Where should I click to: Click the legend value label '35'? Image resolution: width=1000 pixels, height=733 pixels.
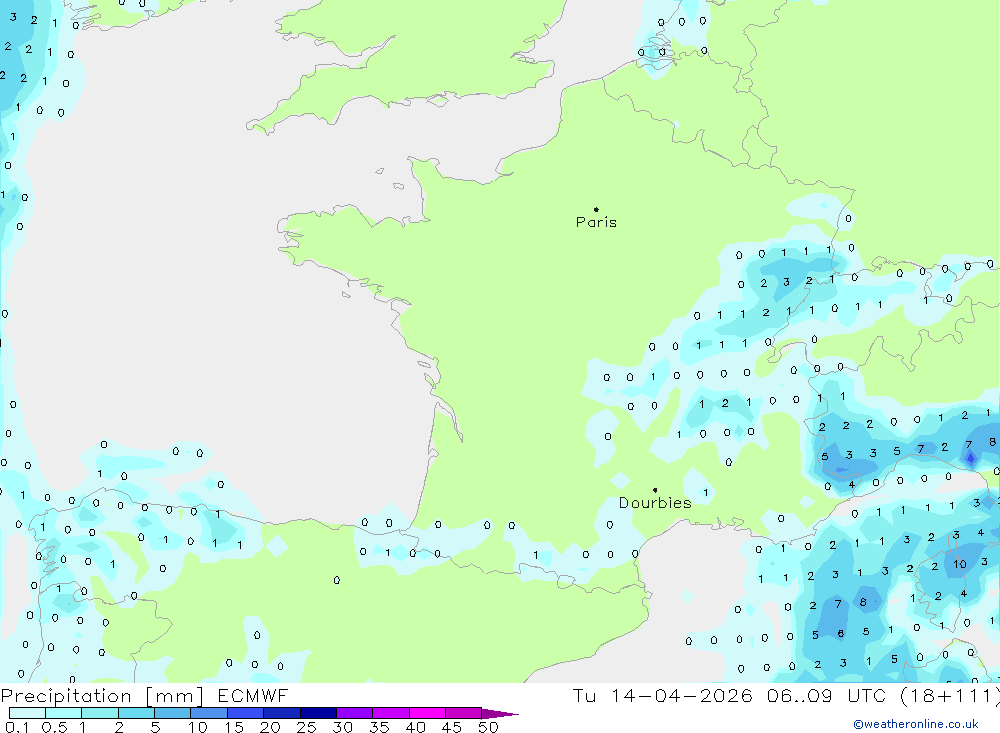coord(379,727)
